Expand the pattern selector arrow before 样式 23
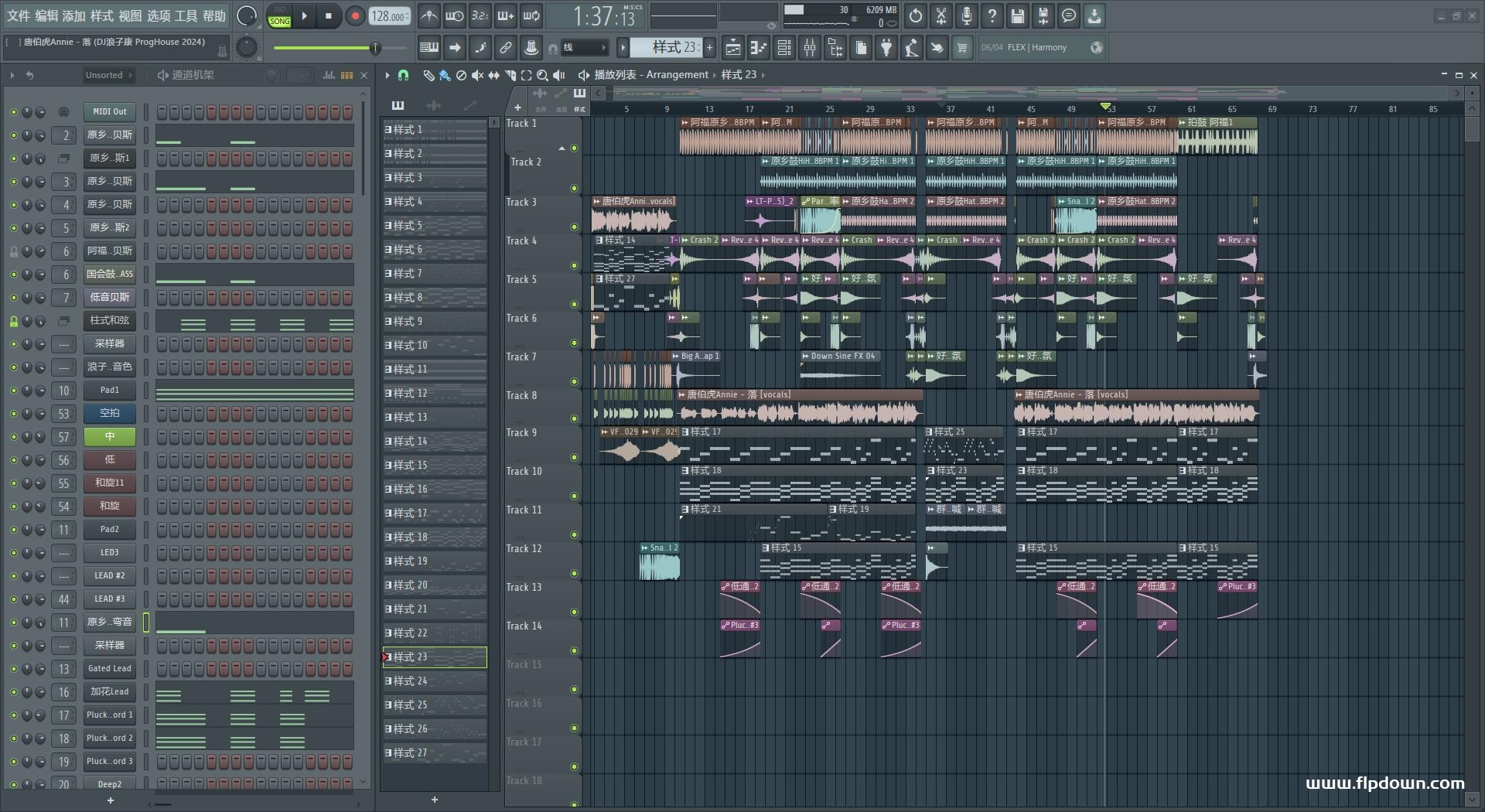Screen dimensions: 1485x812 pyautogui.click(x=623, y=48)
